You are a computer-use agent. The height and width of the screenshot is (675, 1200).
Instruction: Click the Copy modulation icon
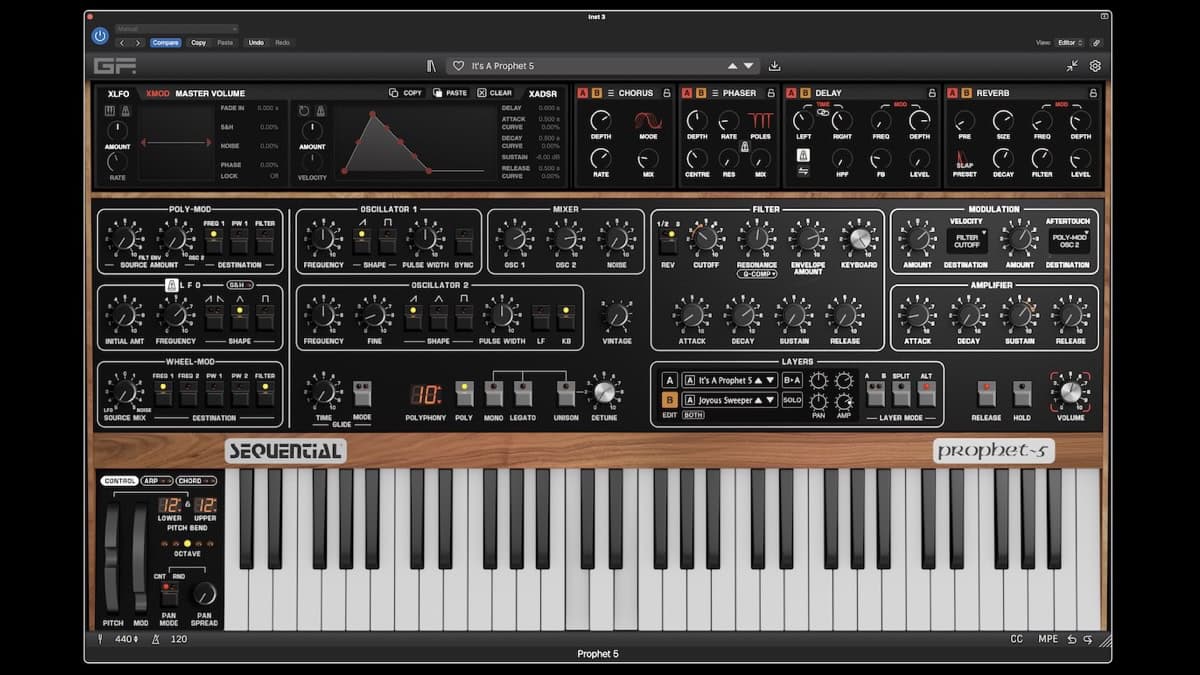tap(406, 93)
